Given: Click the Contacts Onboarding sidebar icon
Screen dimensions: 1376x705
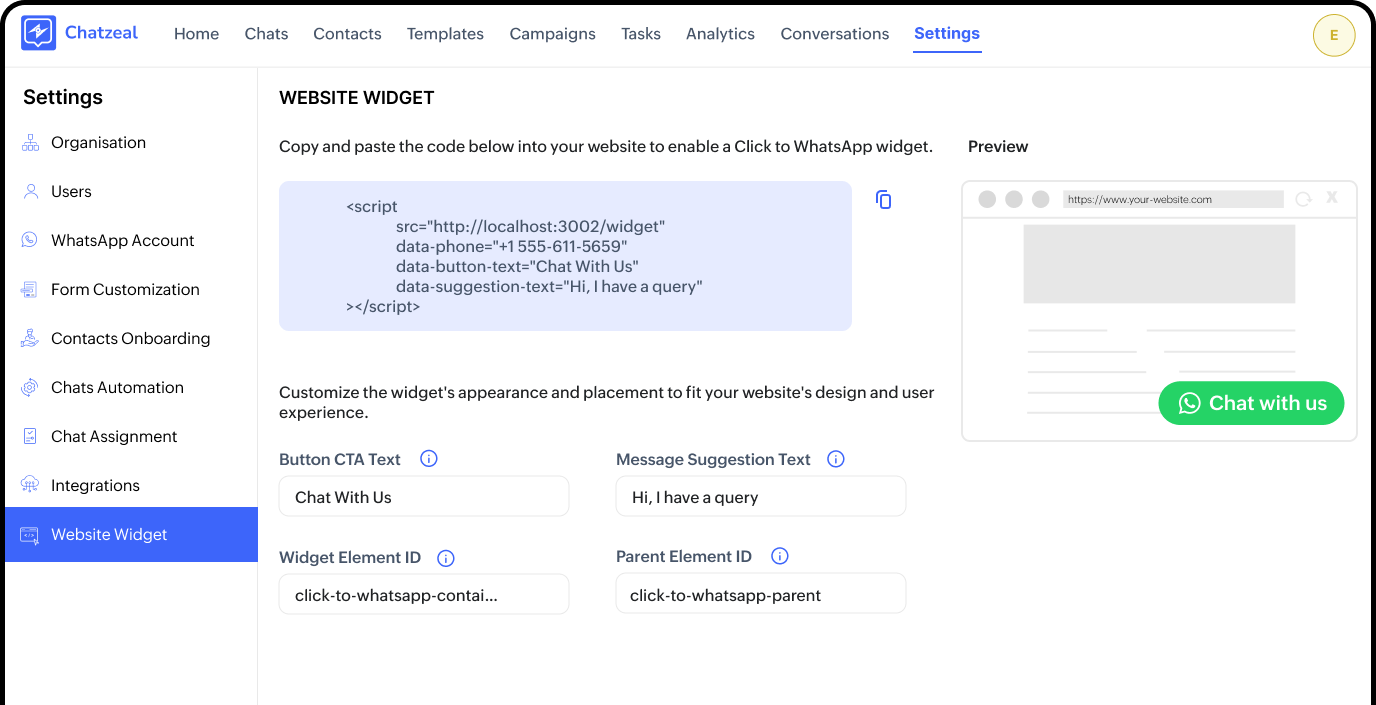Looking at the screenshot, I should [30, 339].
